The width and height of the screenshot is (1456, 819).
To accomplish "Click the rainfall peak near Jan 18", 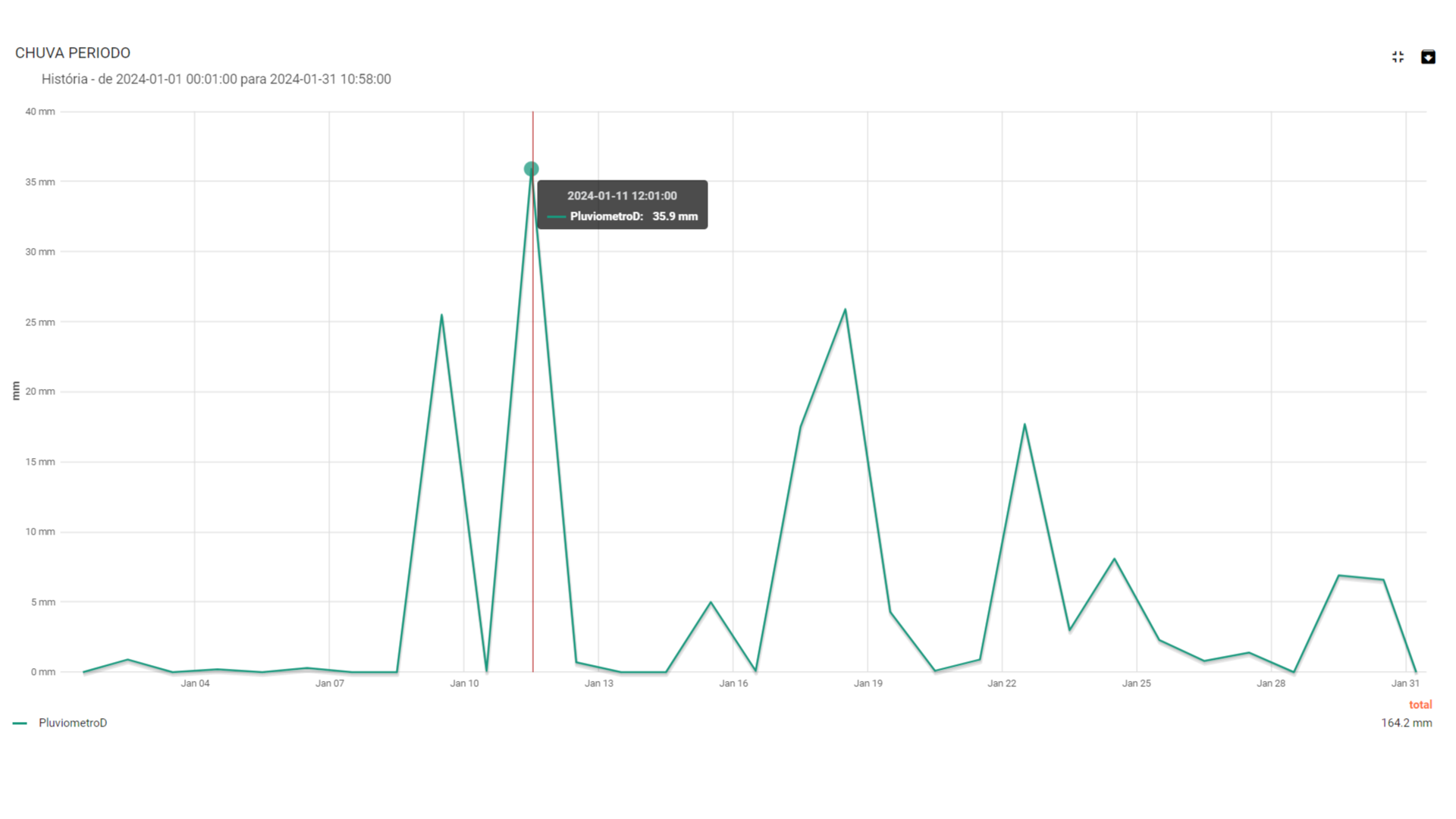I will click(x=845, y=309).
